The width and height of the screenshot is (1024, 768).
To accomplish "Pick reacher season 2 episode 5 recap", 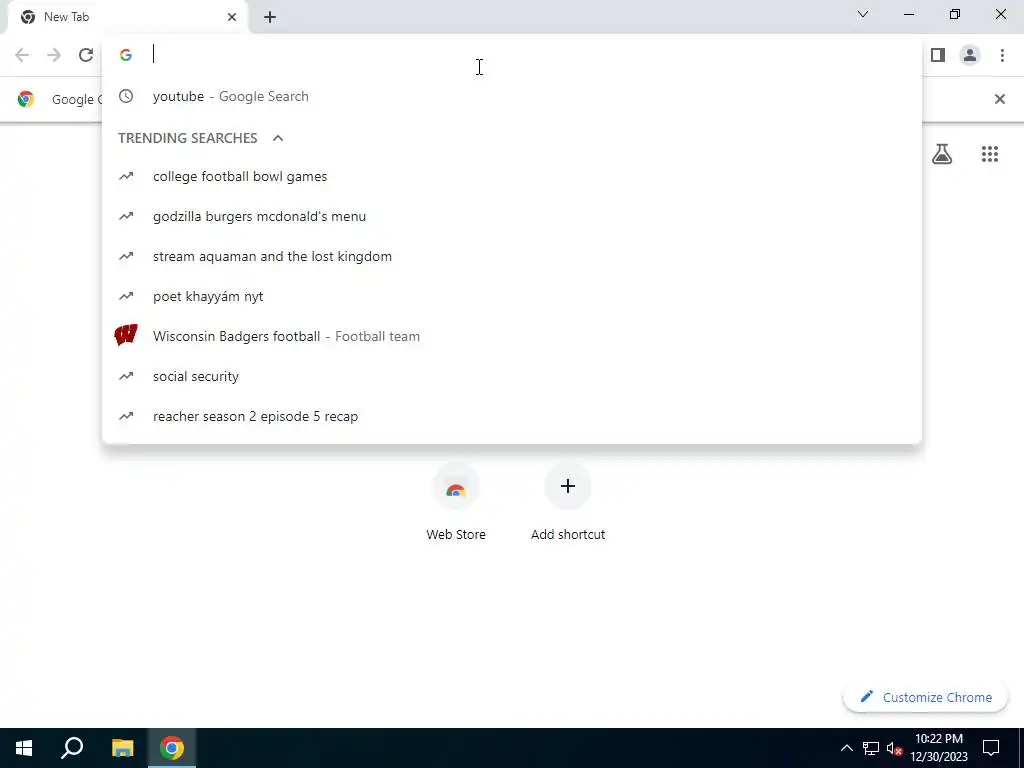I will (x=512, y=416).
